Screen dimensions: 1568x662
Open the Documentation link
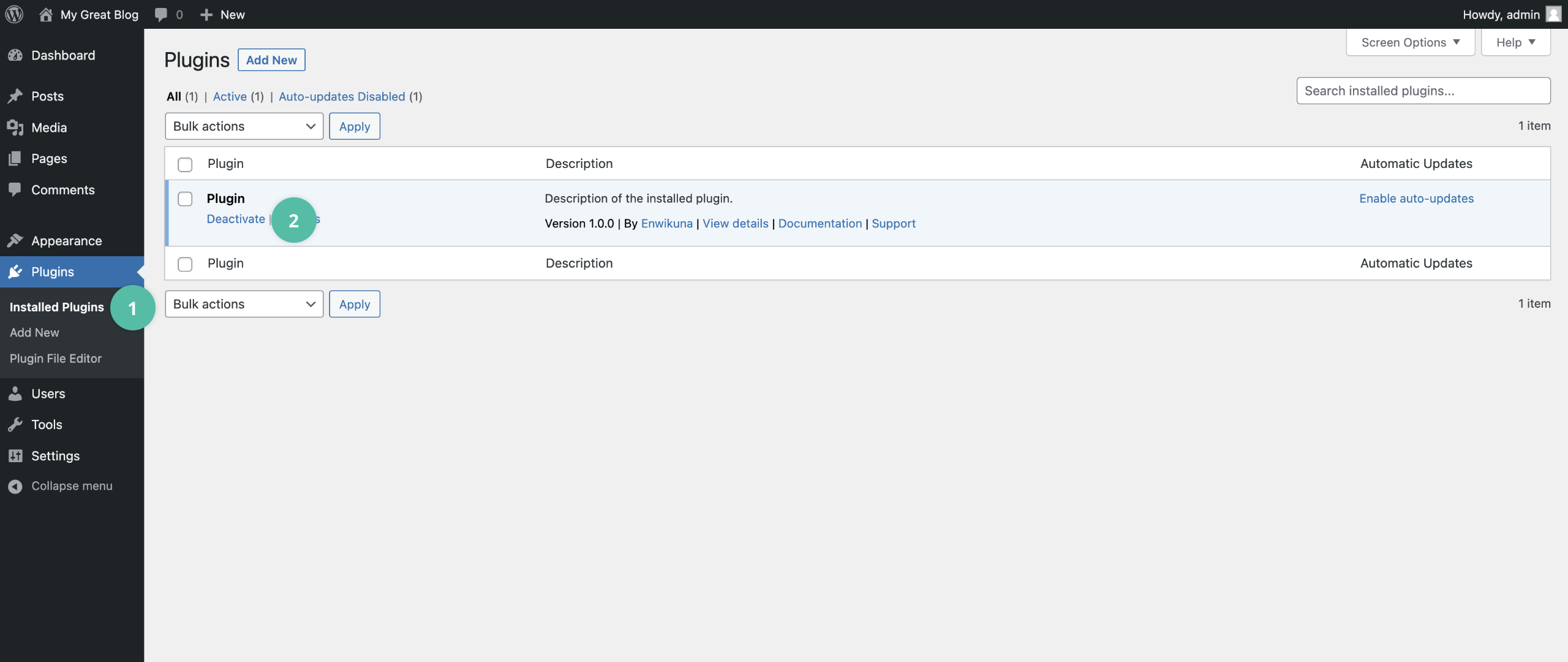click(820, 224)
